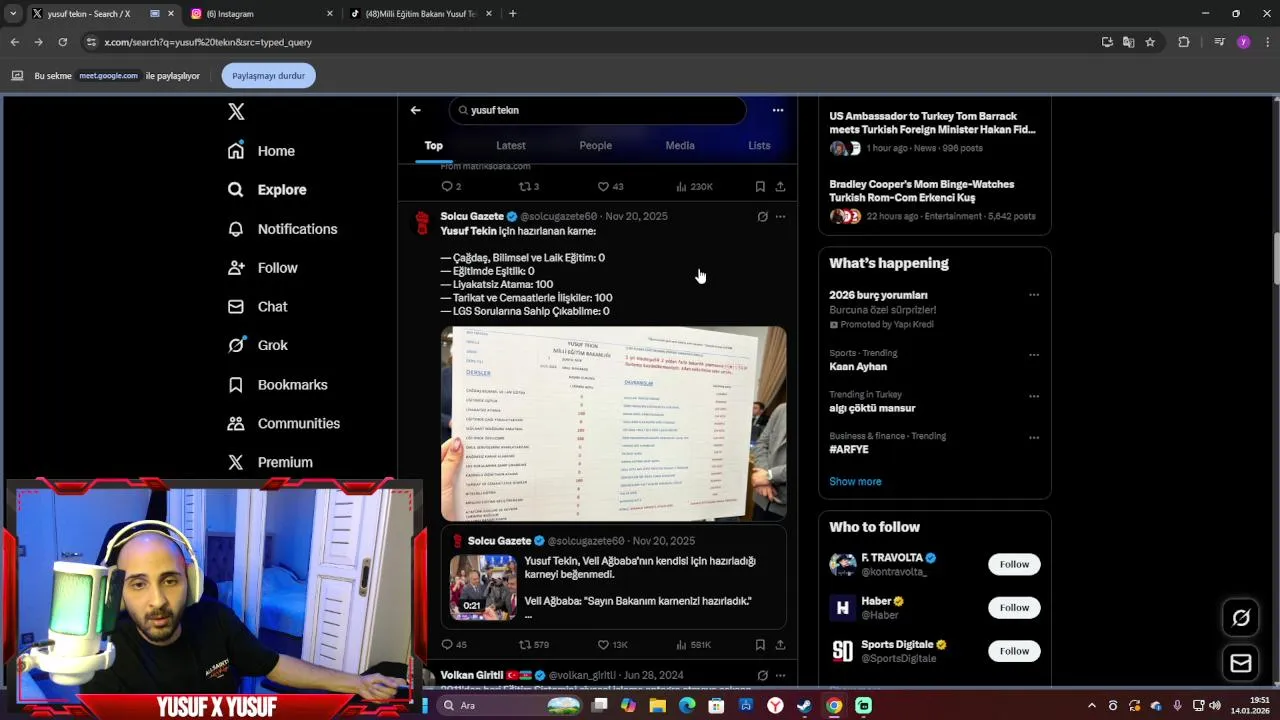
Task: Open Notifications in the sidebar
Action: click(282, 229)
